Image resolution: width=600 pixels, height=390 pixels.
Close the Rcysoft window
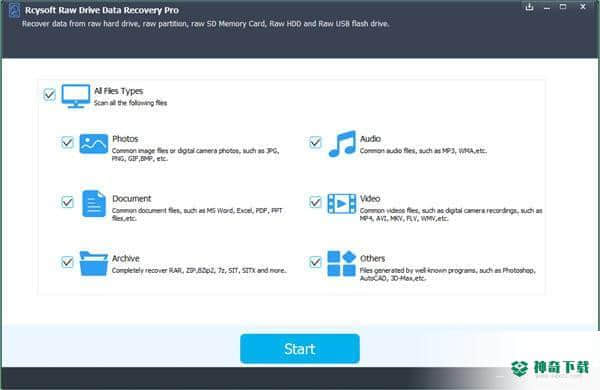(x=583, y=7)
